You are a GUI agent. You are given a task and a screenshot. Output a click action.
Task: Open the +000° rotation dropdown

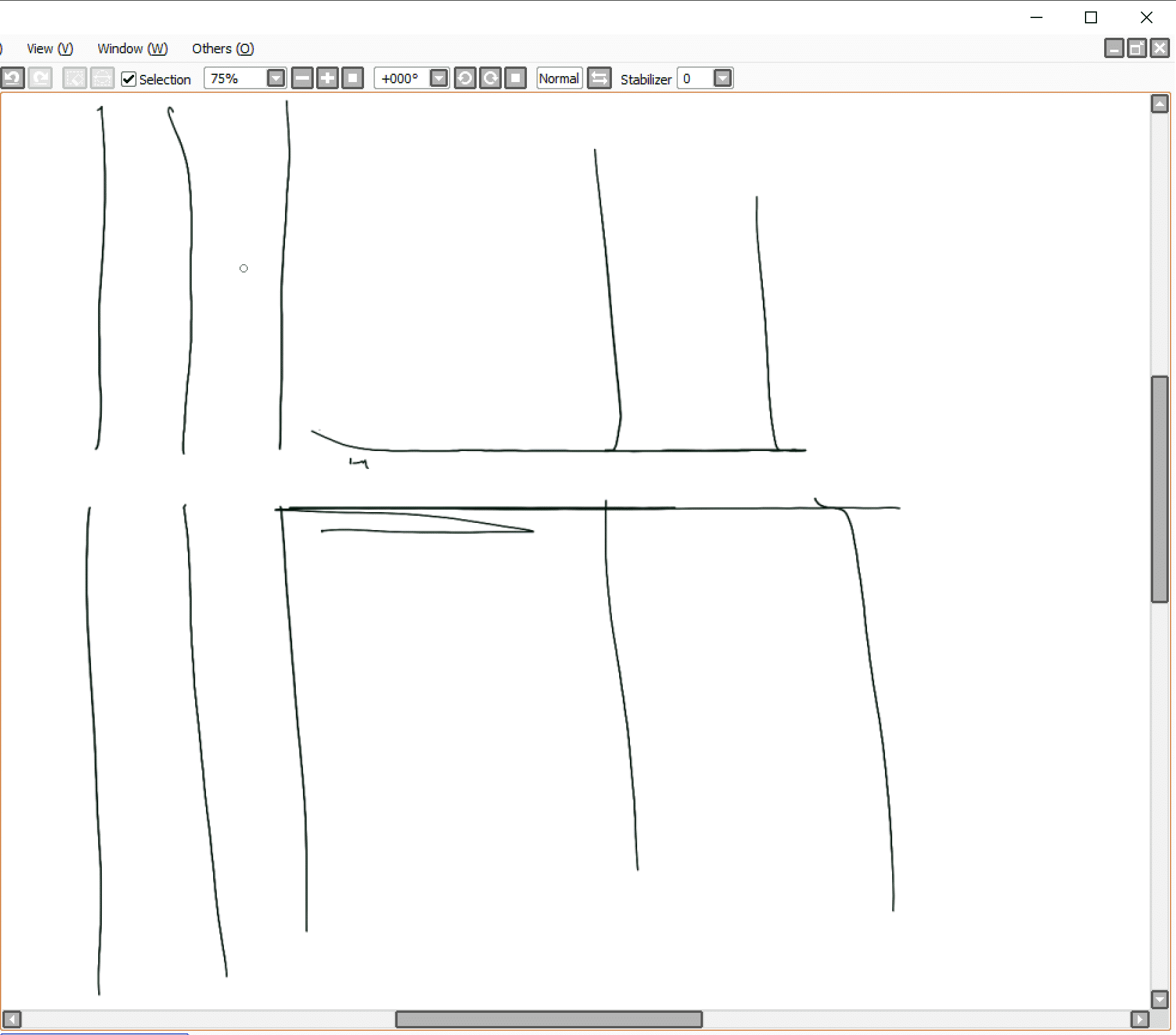click(x=439, y=78)
